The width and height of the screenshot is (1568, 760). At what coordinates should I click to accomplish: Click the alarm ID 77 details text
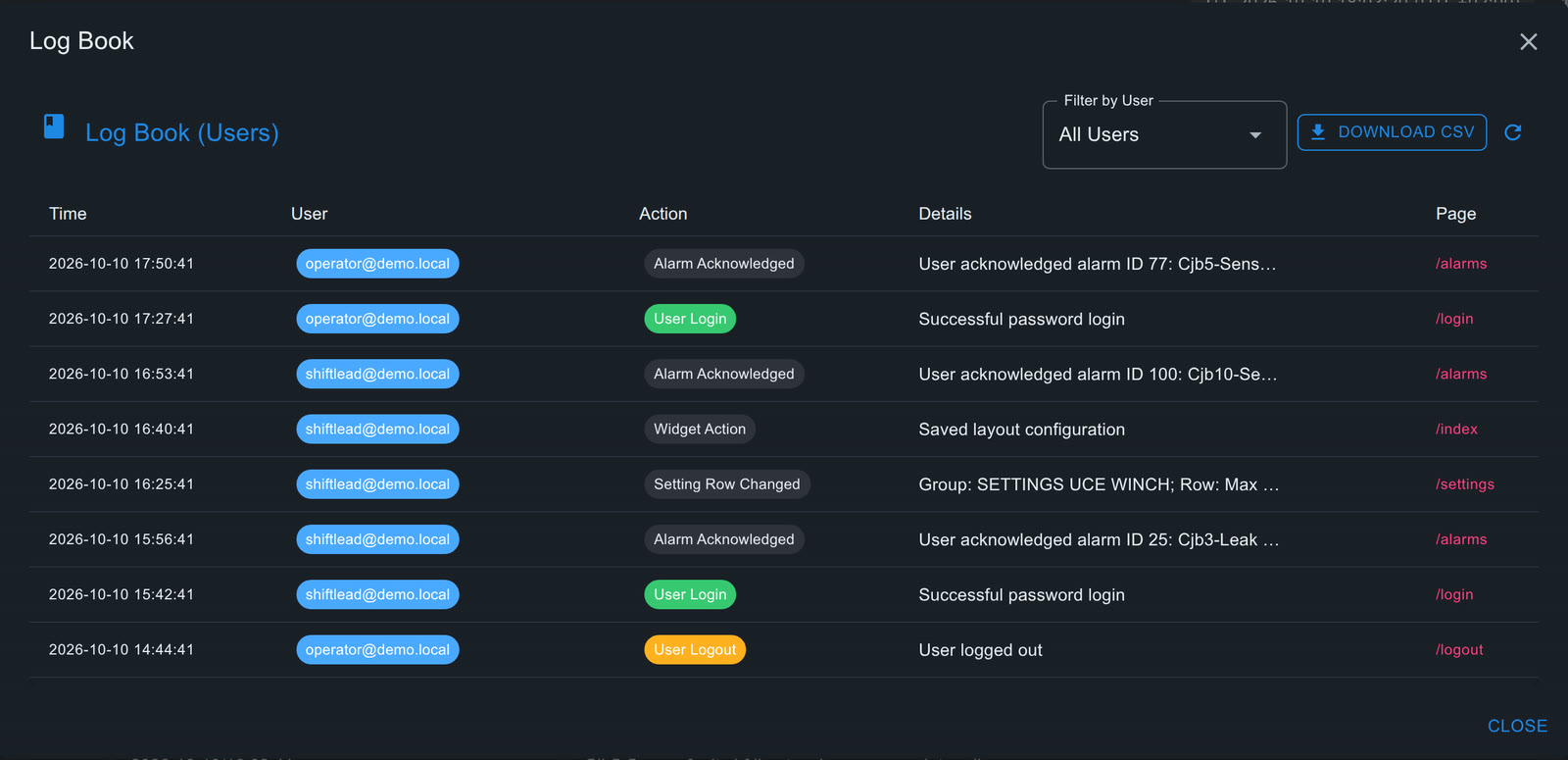pyautogui.click(x=1098, y=264)
